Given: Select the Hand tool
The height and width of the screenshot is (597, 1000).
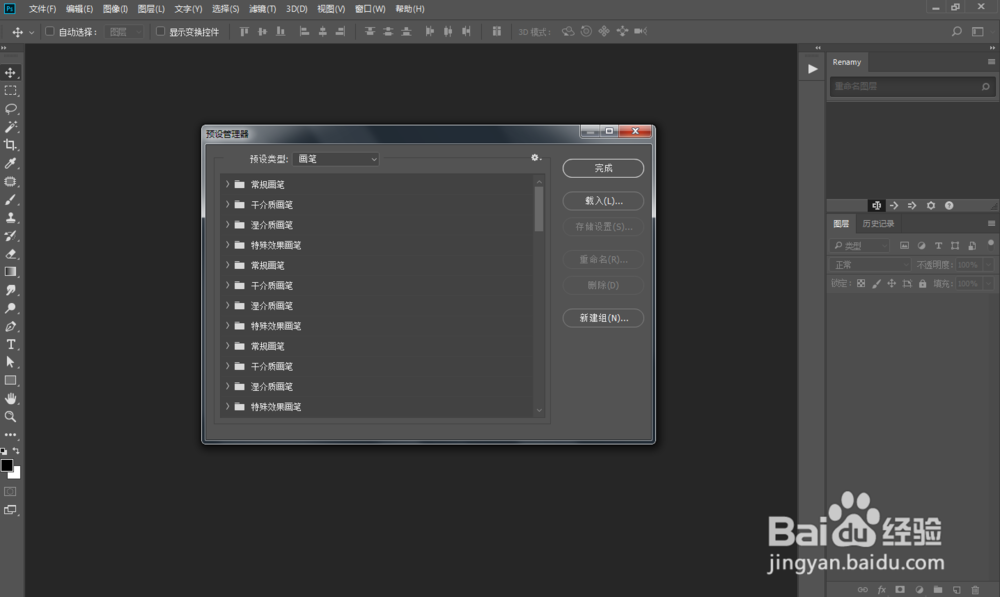Looking at the screenshot, I should 10,399.
